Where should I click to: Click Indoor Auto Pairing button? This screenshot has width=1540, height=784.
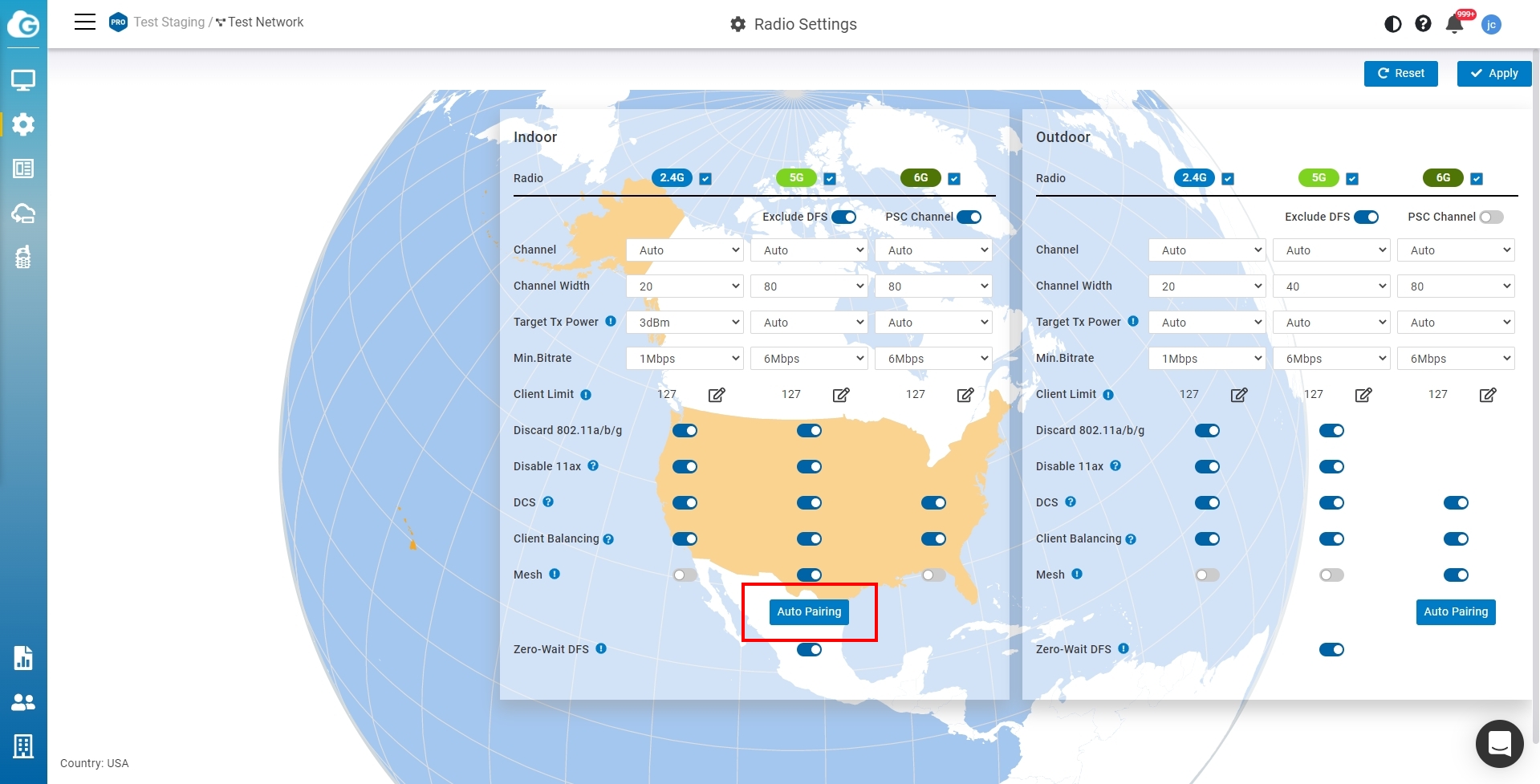(x=809, y=611)
